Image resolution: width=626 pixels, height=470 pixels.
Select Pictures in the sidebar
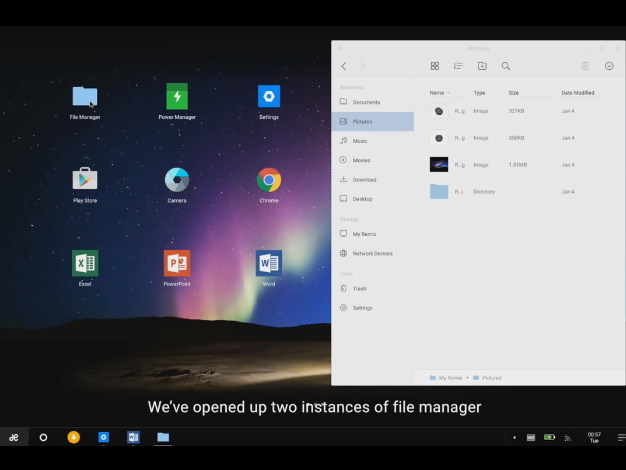tap(372, 121)
